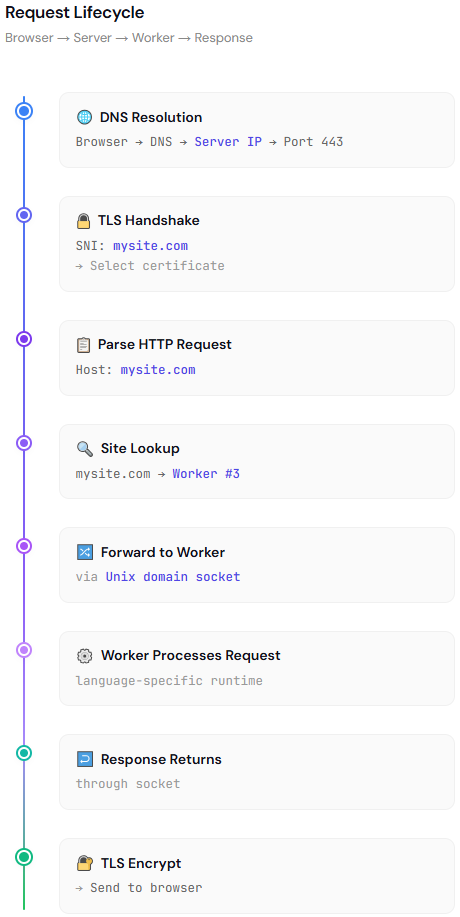Click the Port 443 text
460x917 pixels.
point(313,142)
